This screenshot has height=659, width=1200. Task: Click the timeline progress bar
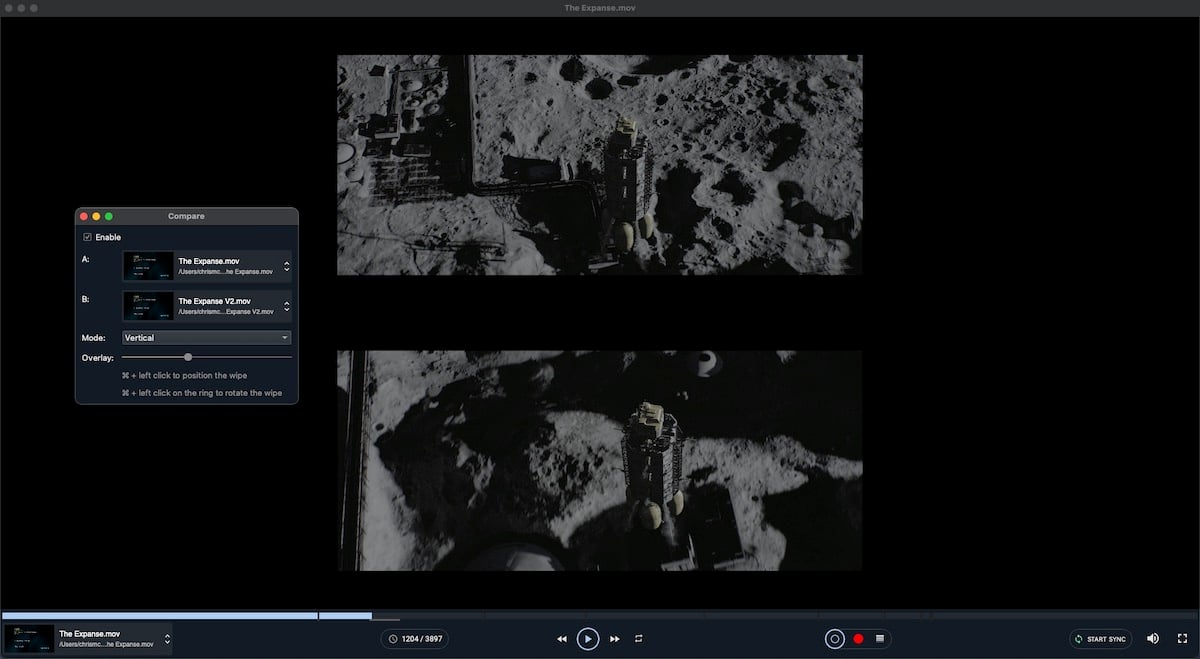click(600, 616)
